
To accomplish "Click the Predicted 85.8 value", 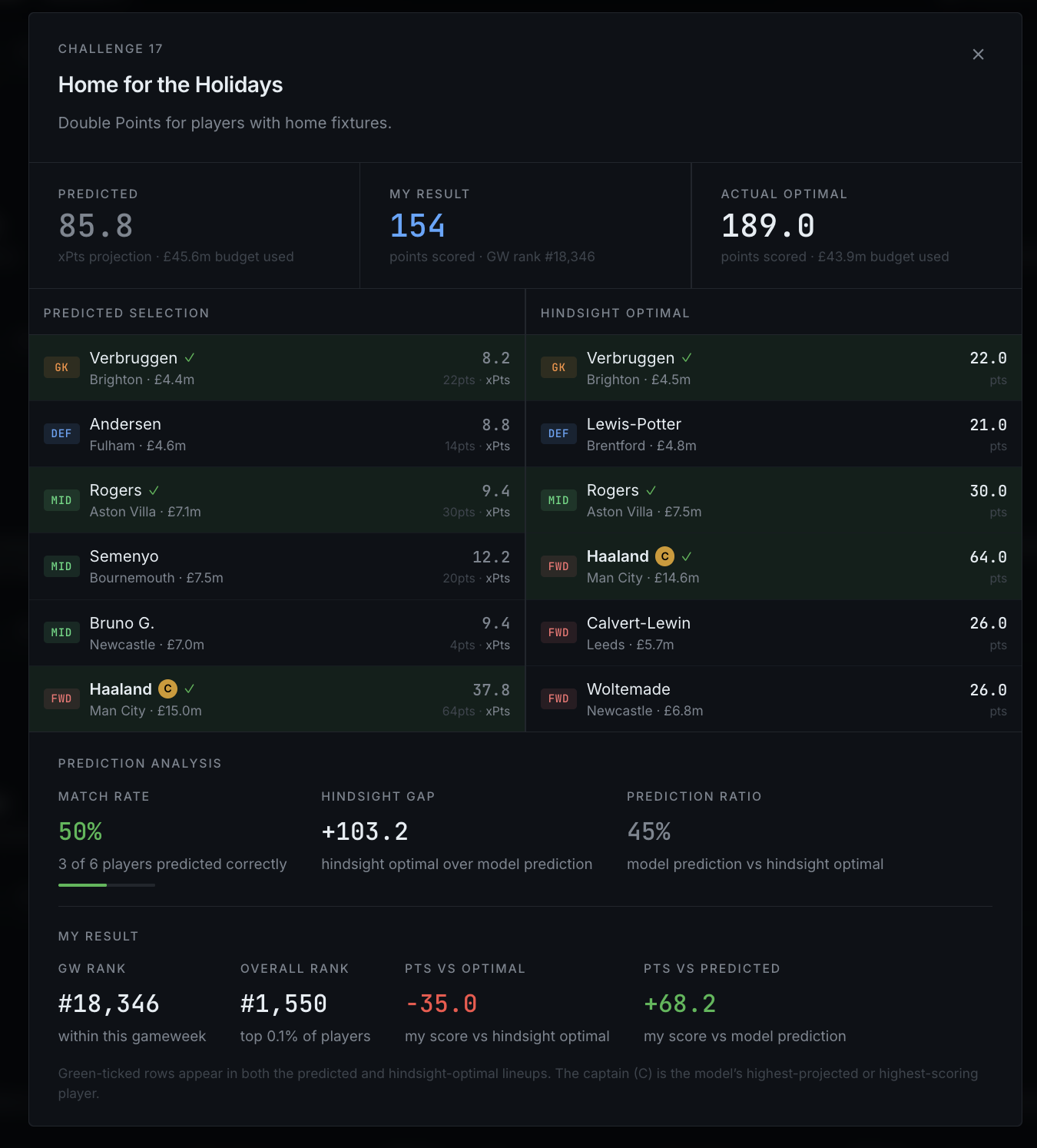I will click(x=96, y=226).
